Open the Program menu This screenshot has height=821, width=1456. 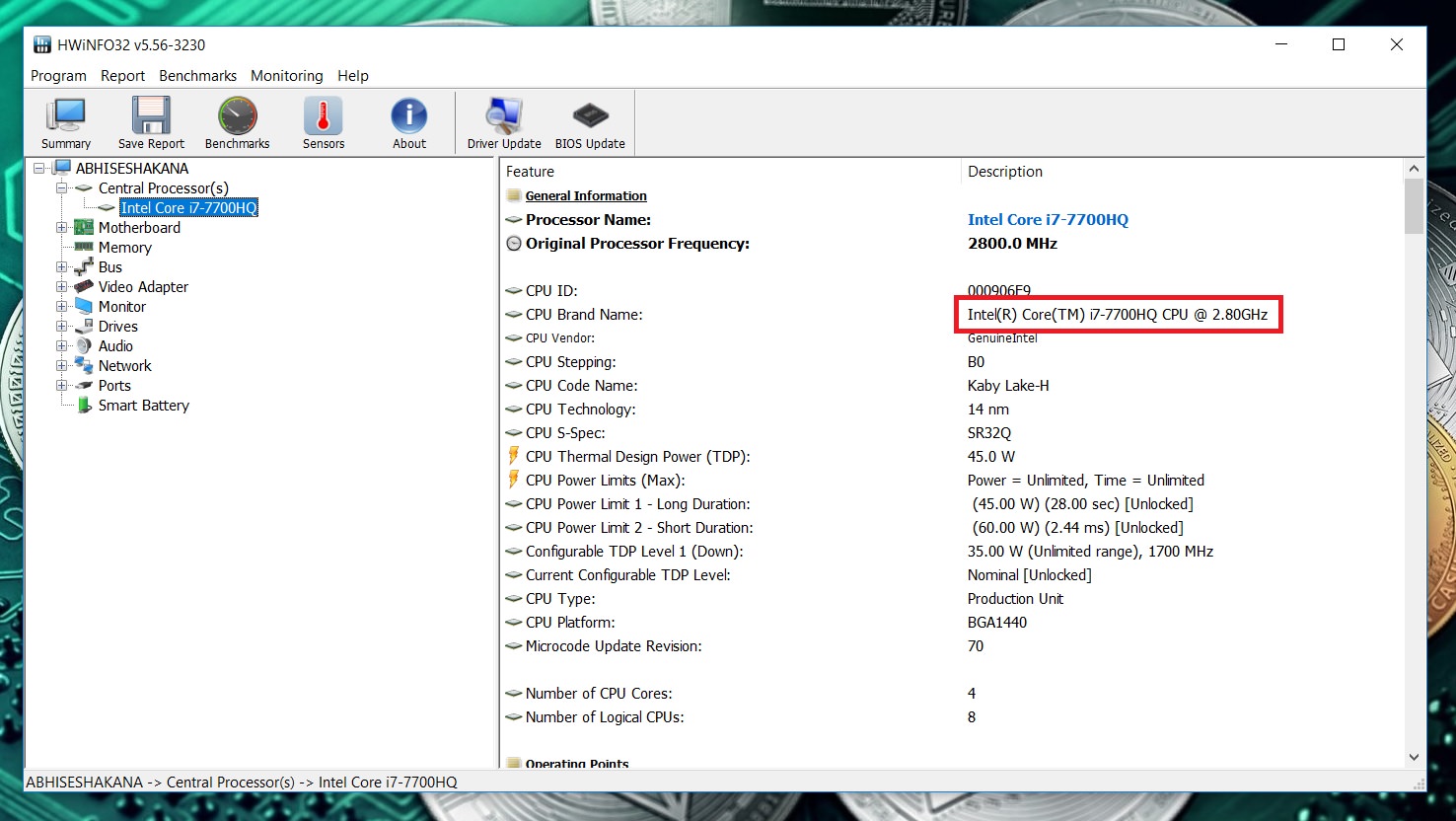[58, 76]
